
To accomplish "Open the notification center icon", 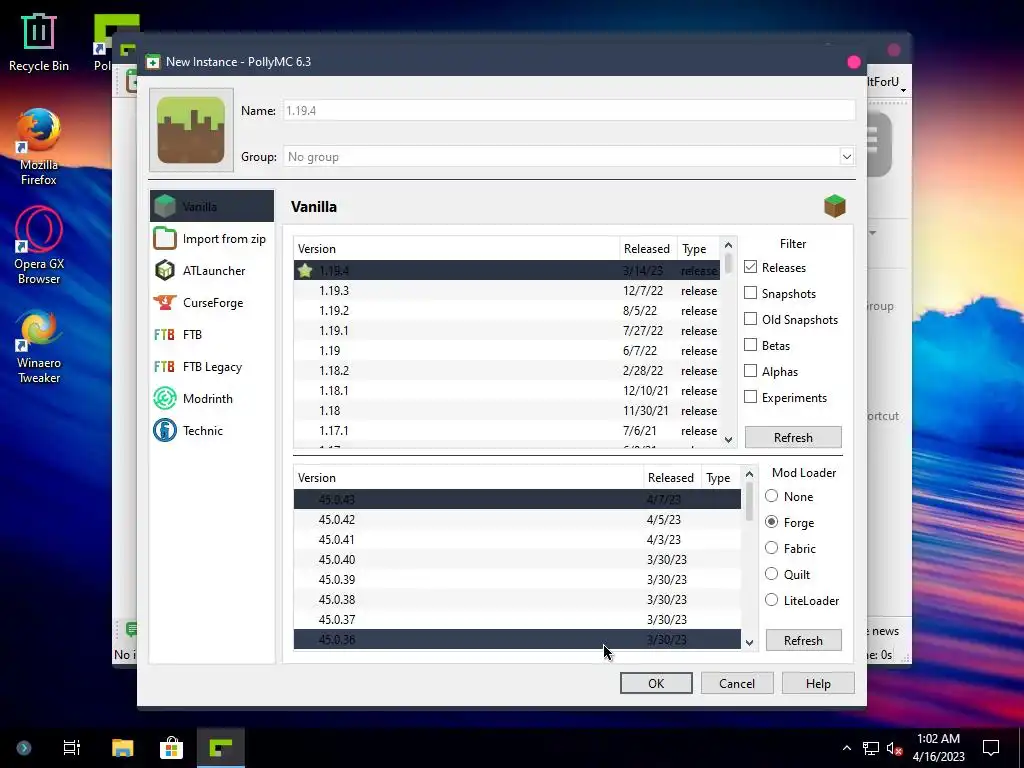I will pos(991,748).
